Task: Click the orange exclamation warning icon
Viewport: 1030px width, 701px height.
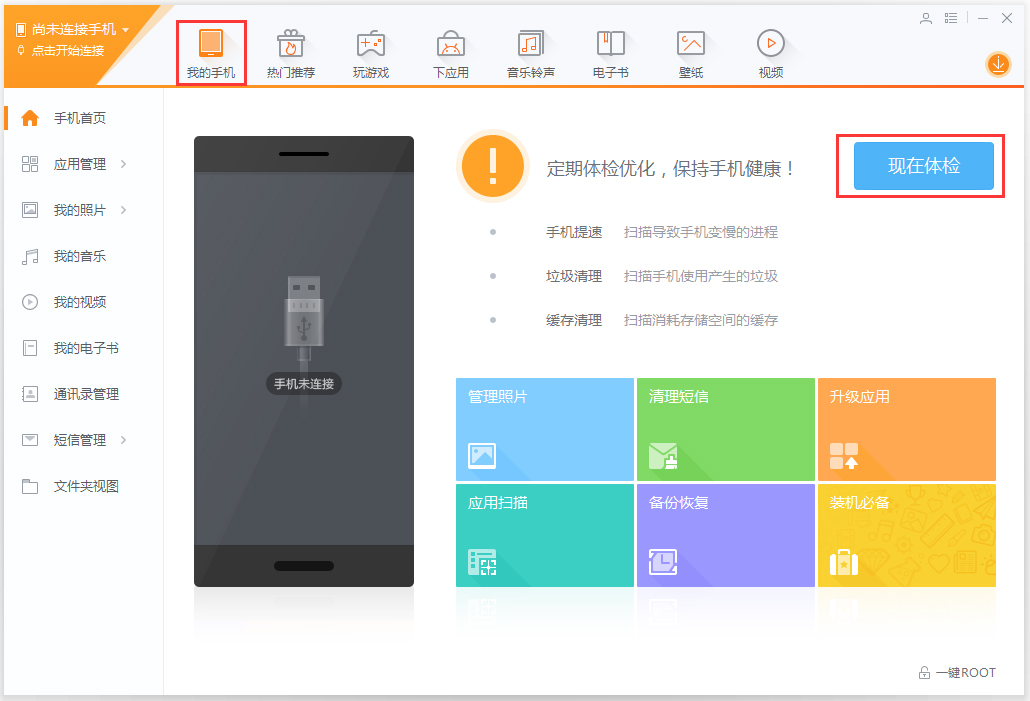Action: [493, 166]
